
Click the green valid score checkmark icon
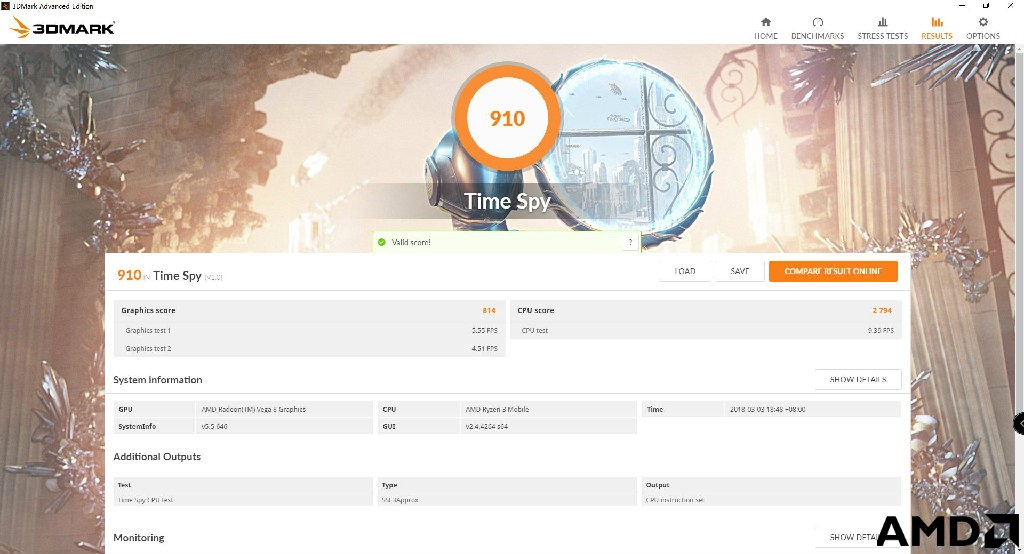(x=381, y=242)
